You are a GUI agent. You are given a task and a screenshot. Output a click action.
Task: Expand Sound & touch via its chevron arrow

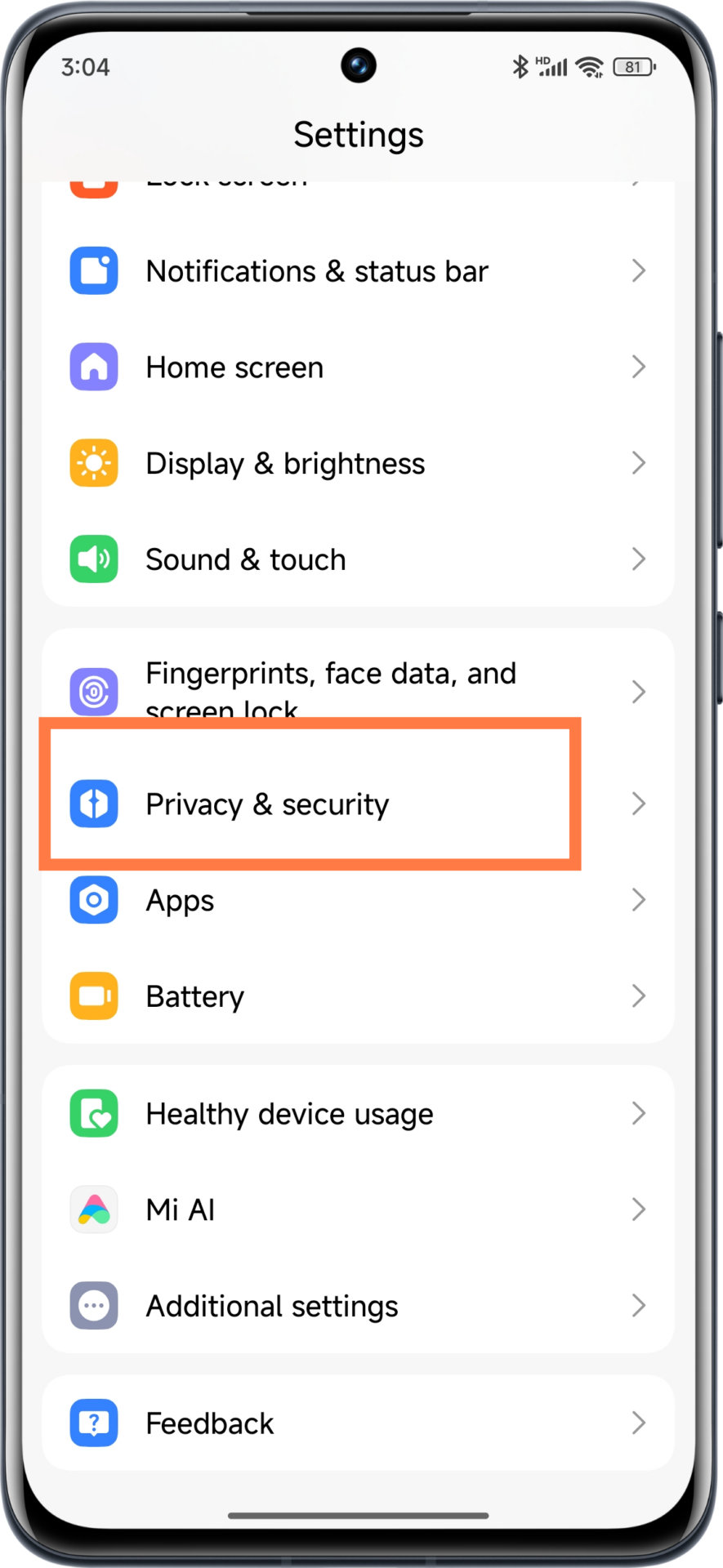[x=639, y=559]
